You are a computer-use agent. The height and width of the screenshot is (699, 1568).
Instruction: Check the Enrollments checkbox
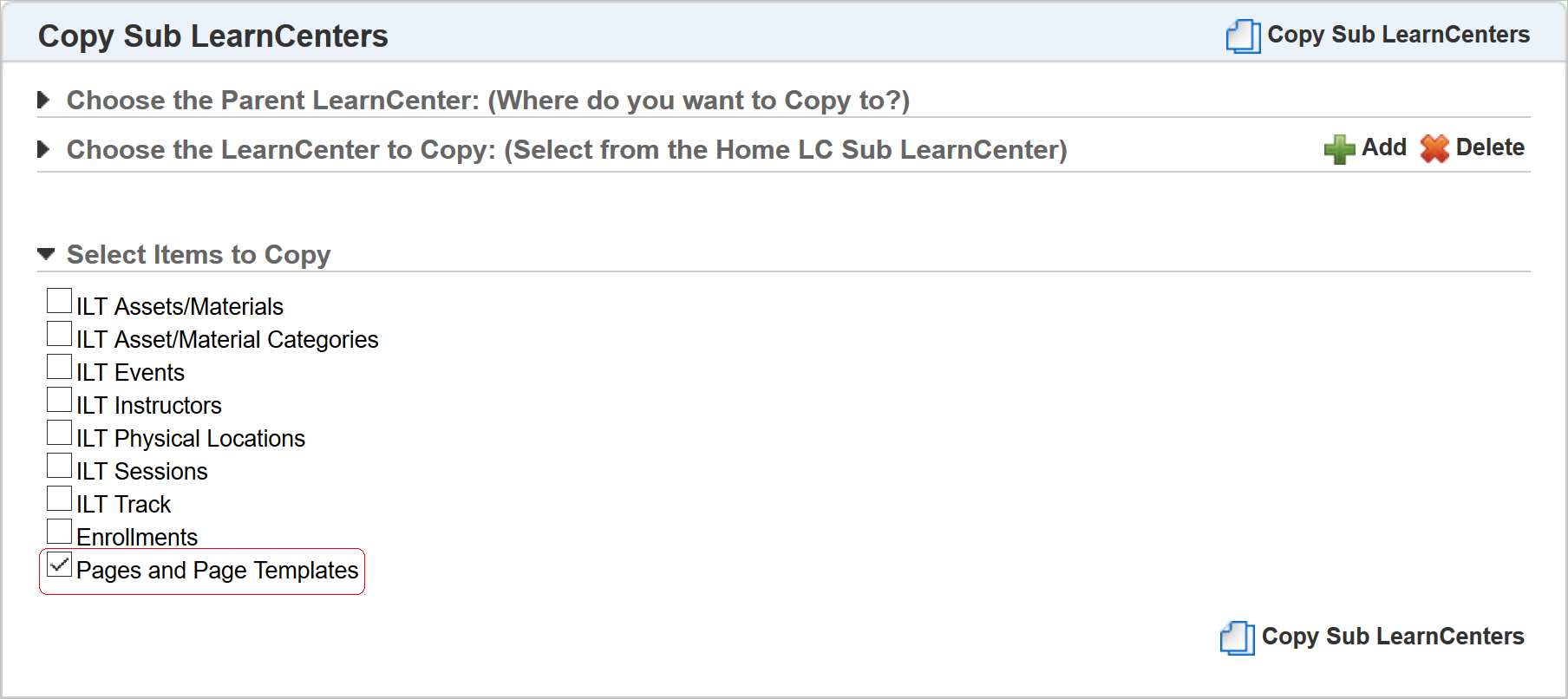coord(60,532)
